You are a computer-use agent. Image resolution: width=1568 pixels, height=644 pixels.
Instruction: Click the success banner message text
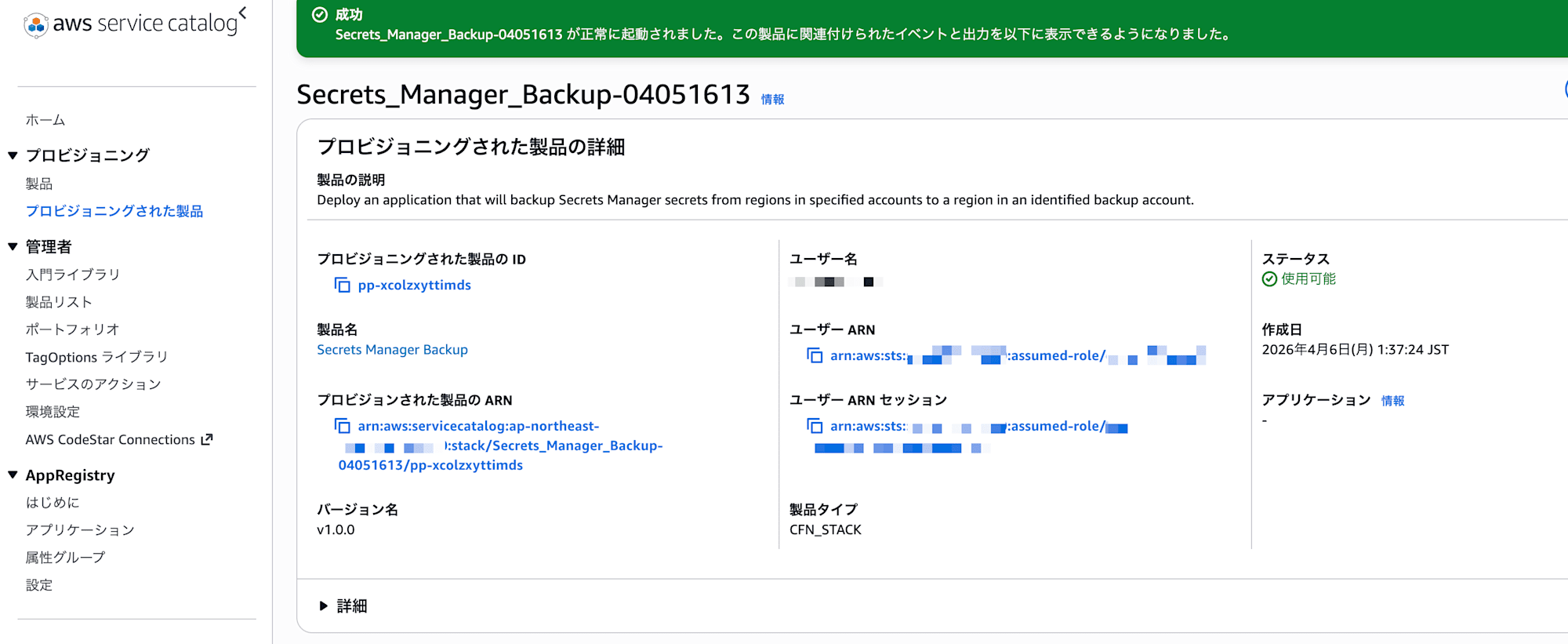784,35
